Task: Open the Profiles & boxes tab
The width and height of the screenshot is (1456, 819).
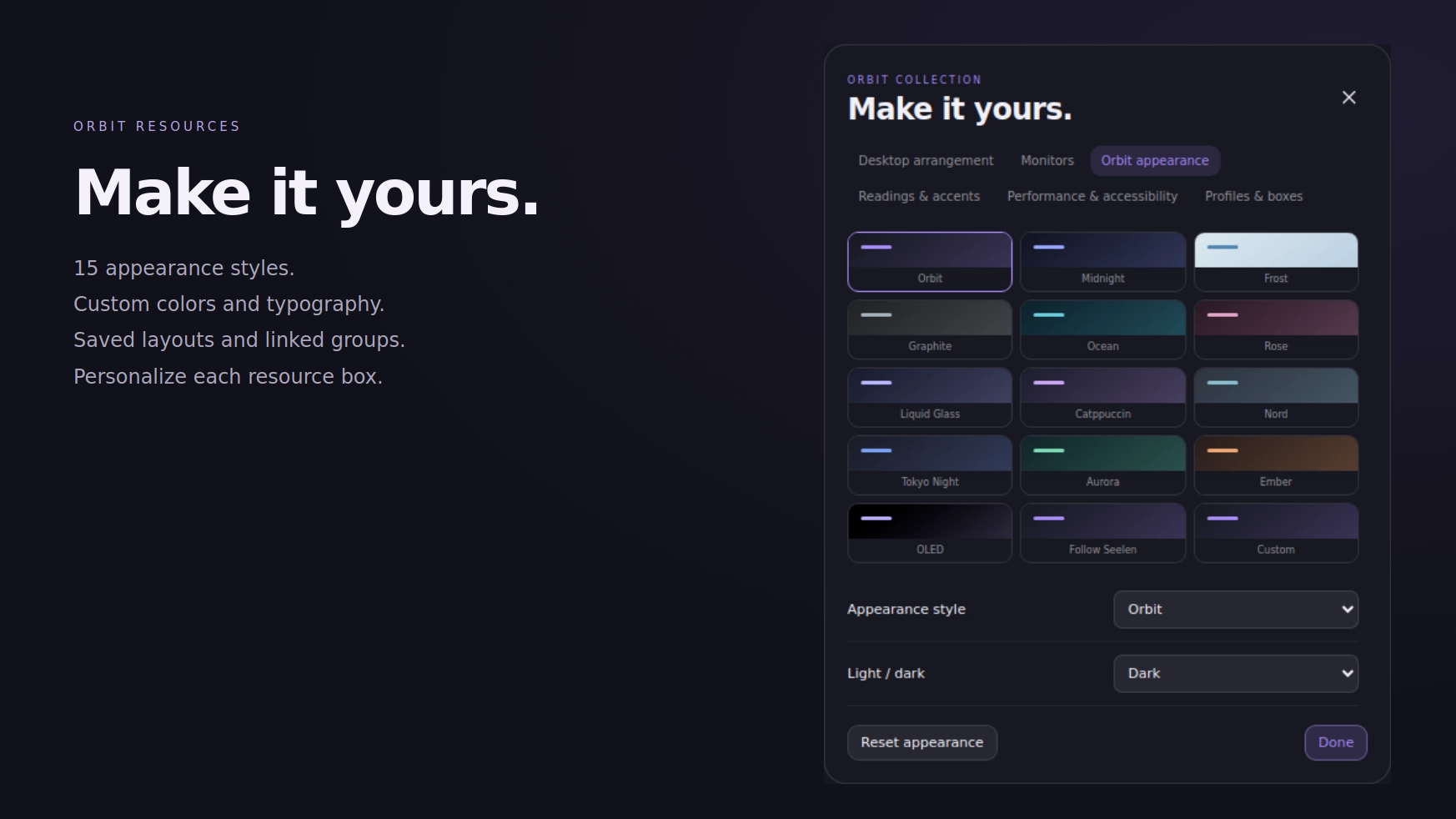Action: (x=1253, y=197)
